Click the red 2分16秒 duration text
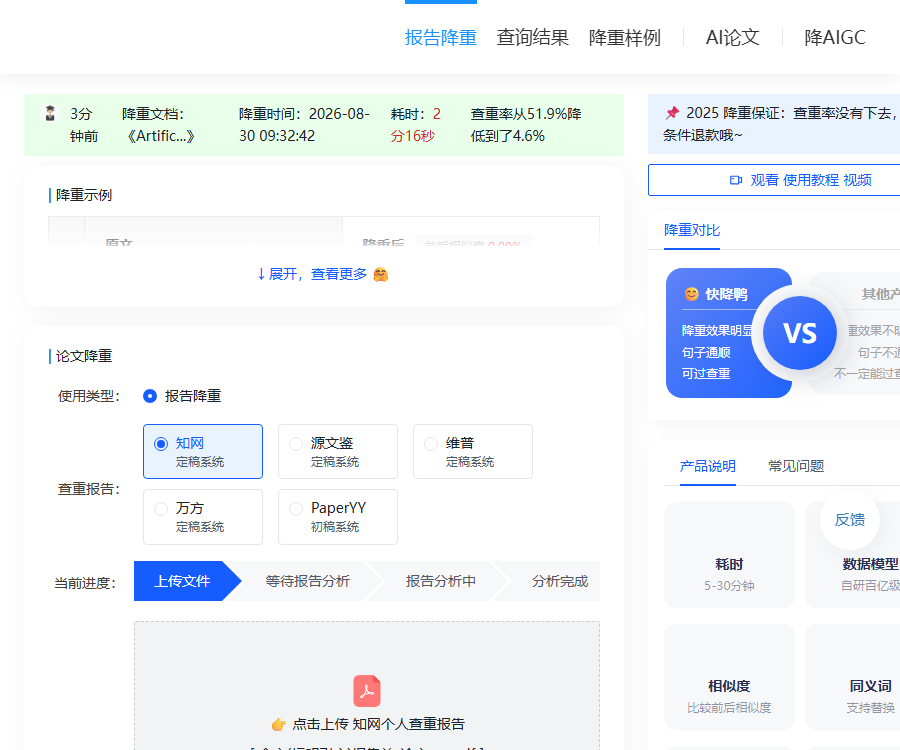This screenshot has width=900, height=750. 416,125
